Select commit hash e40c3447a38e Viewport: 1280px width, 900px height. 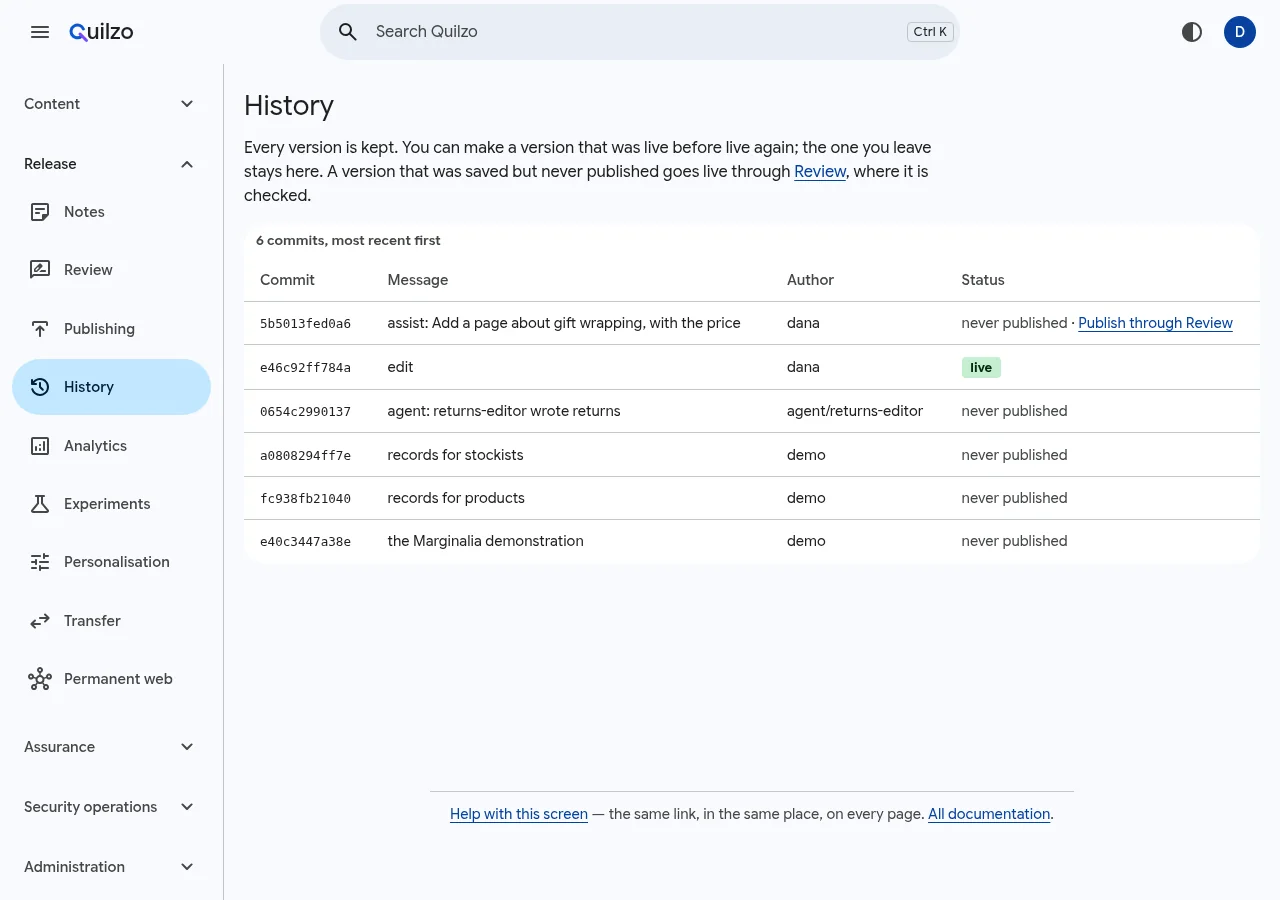click(305, 541)
